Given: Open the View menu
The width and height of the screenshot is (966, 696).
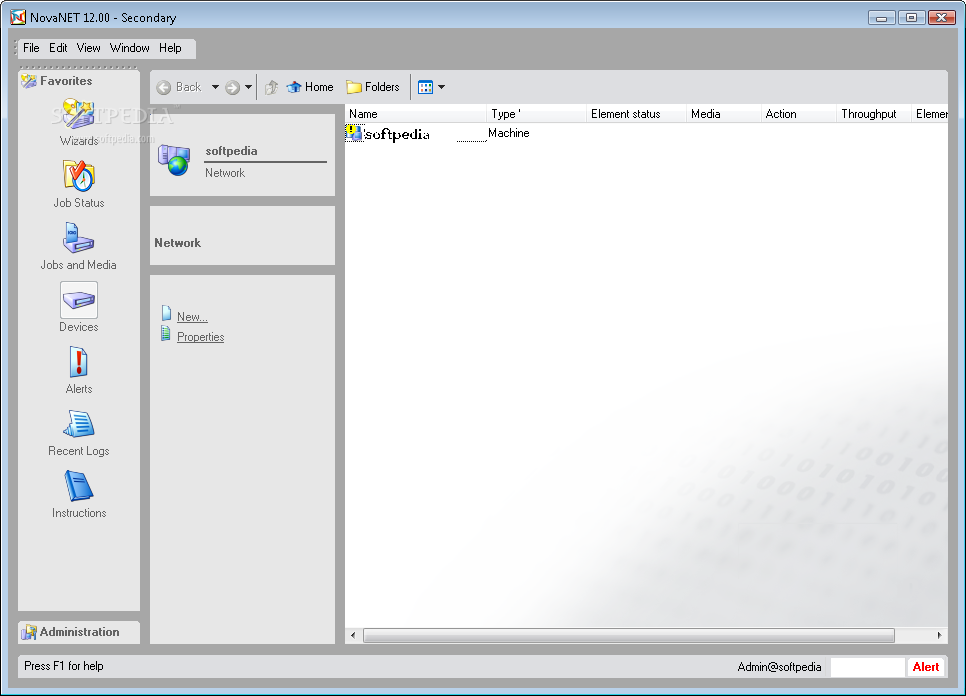Looking at the screenshot, I should coord(88,48).
